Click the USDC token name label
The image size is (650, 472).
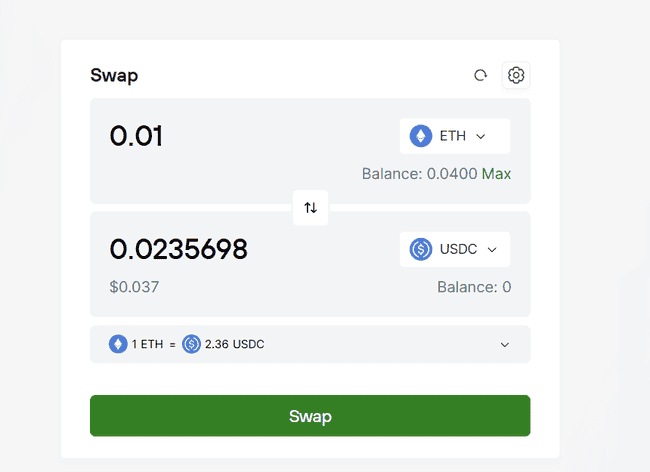(x=458, y=249)
